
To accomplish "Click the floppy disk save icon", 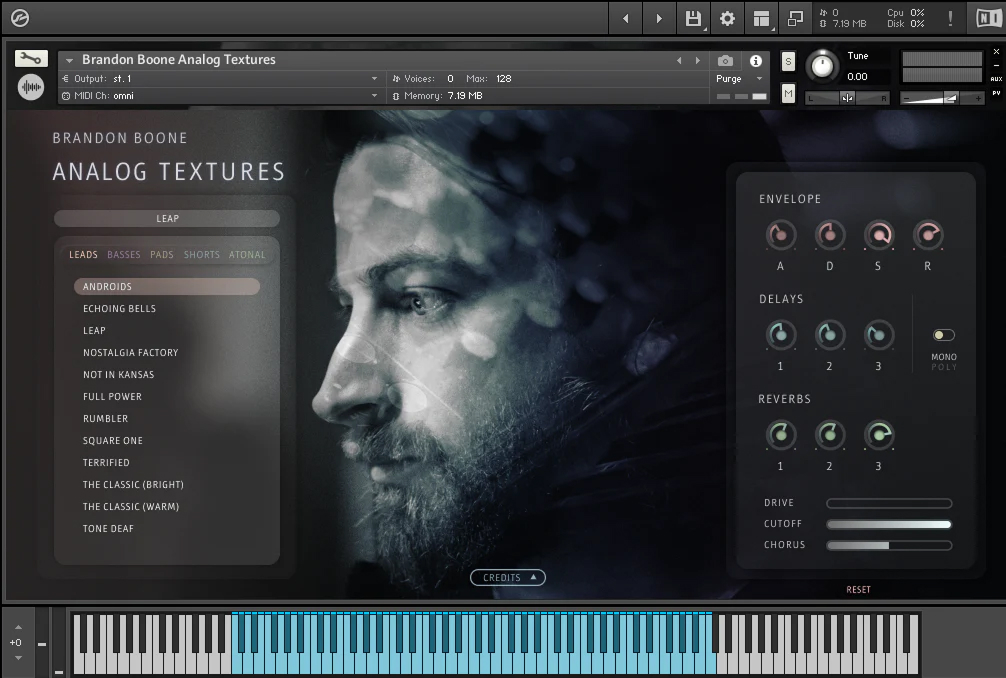I will 693,19.
